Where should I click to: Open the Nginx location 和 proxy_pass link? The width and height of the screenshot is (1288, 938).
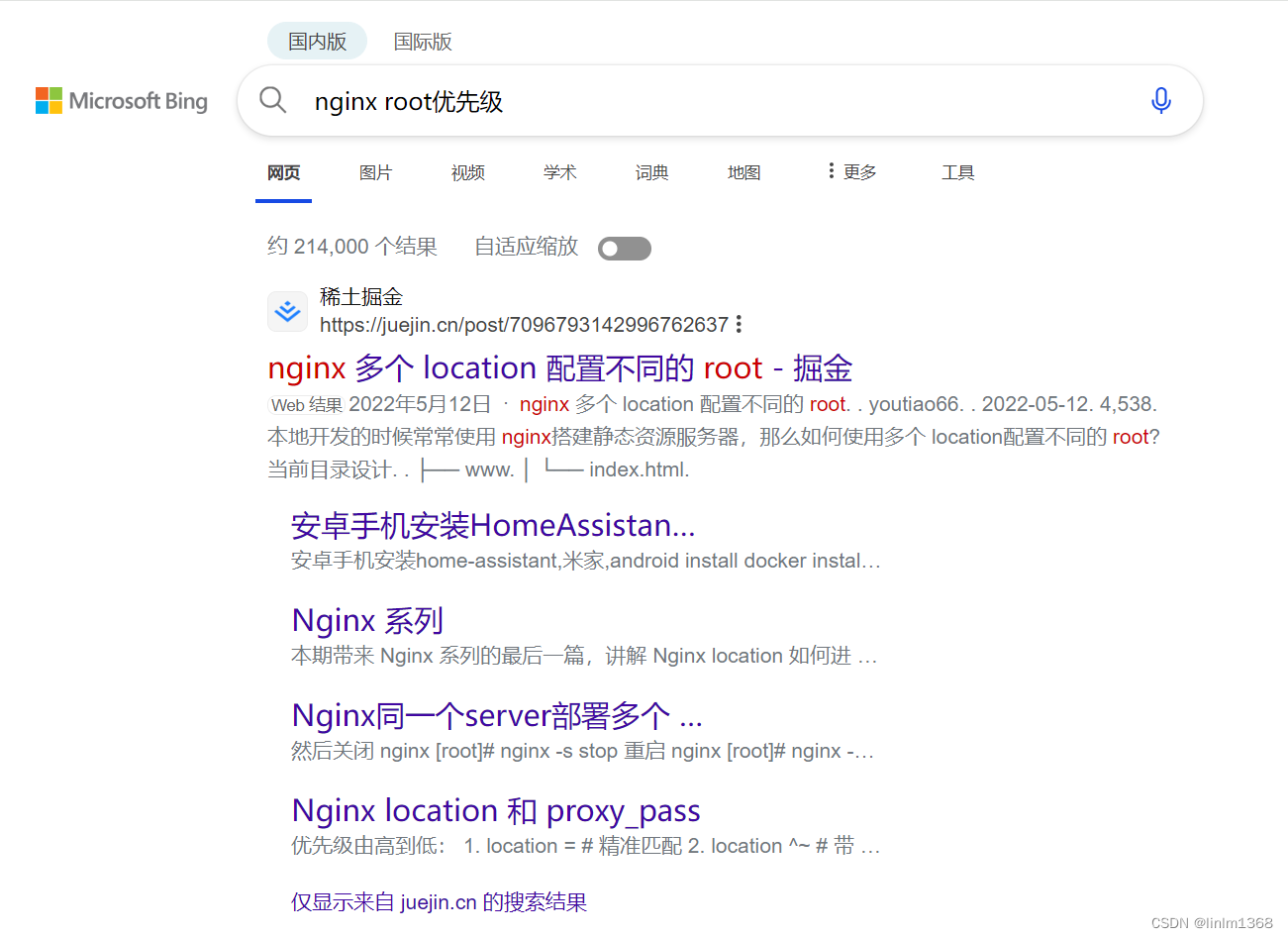(x=496, y=811)
